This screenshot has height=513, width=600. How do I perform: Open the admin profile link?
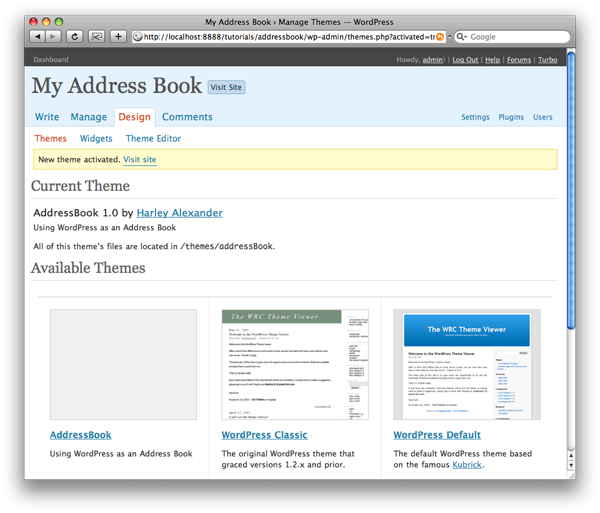click(x=433, y=60)
